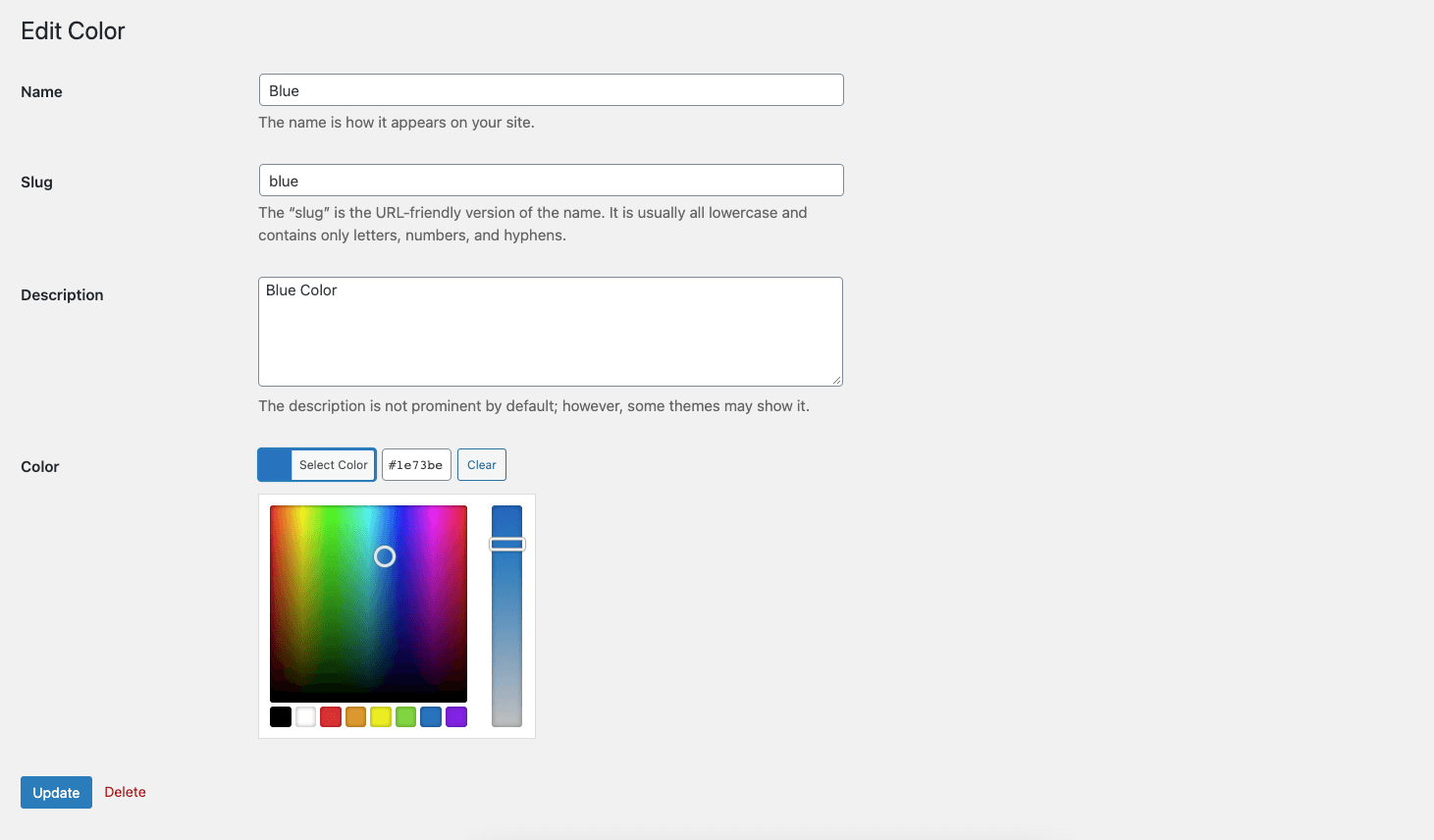The height and width of the screenshot is (840, 1434).
Task: Pick the white palette swatch
Action: click(x=306, y=717)
